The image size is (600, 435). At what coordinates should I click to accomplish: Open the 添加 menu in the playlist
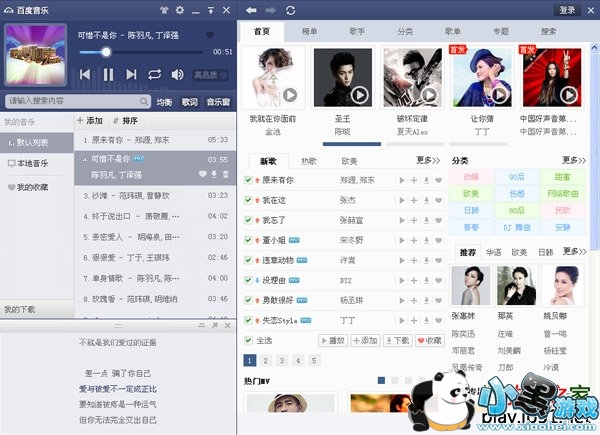click(90, 121)
